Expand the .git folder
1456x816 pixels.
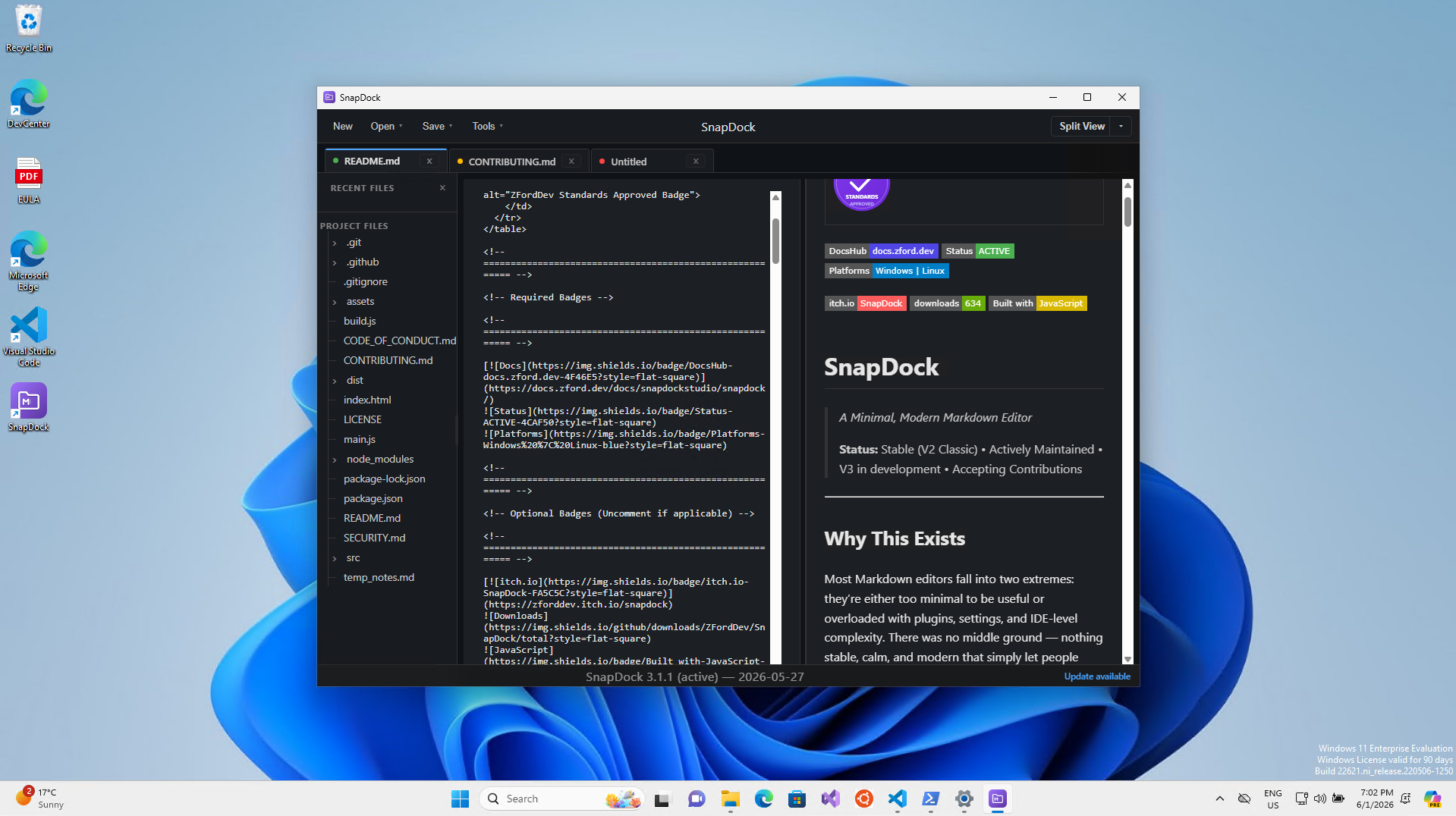[x=335, y=243]
